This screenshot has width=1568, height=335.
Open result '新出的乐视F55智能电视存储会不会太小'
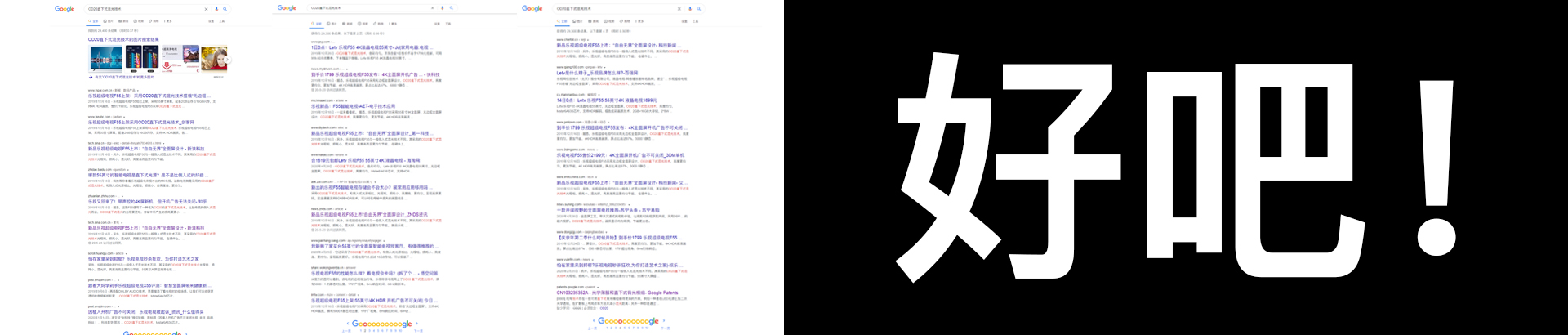pyautogui.click(x=370, y=187)
